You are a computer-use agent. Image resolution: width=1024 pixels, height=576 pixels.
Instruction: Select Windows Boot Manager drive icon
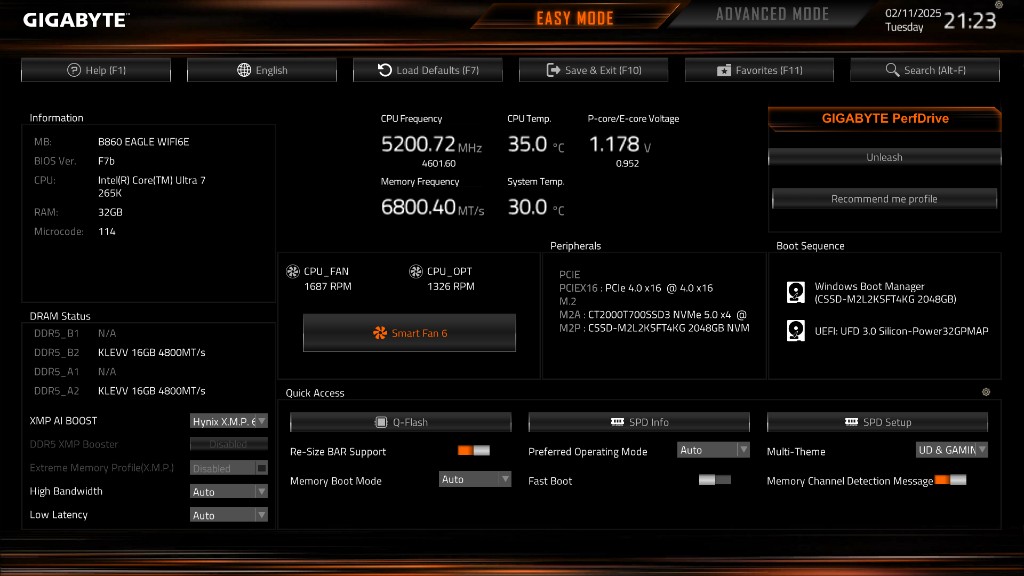pos(795,292)
